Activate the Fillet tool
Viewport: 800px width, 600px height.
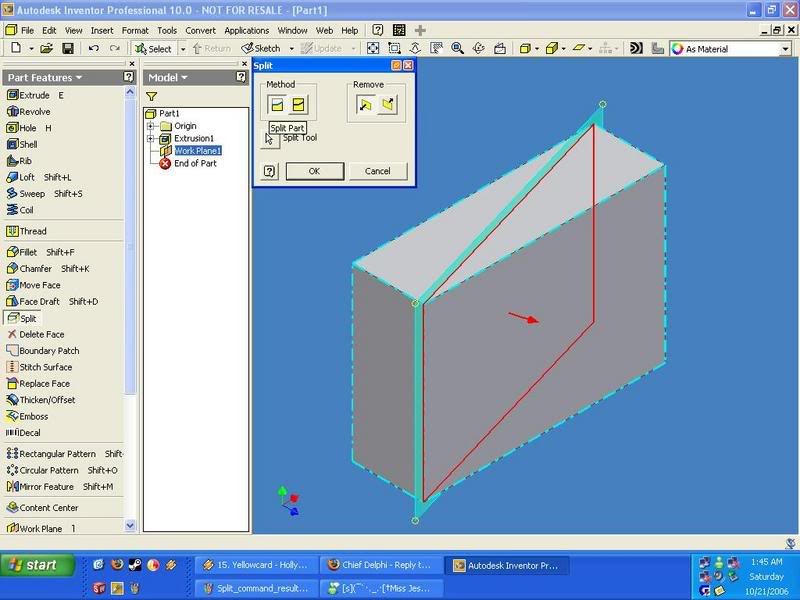(x=28, y=252)
